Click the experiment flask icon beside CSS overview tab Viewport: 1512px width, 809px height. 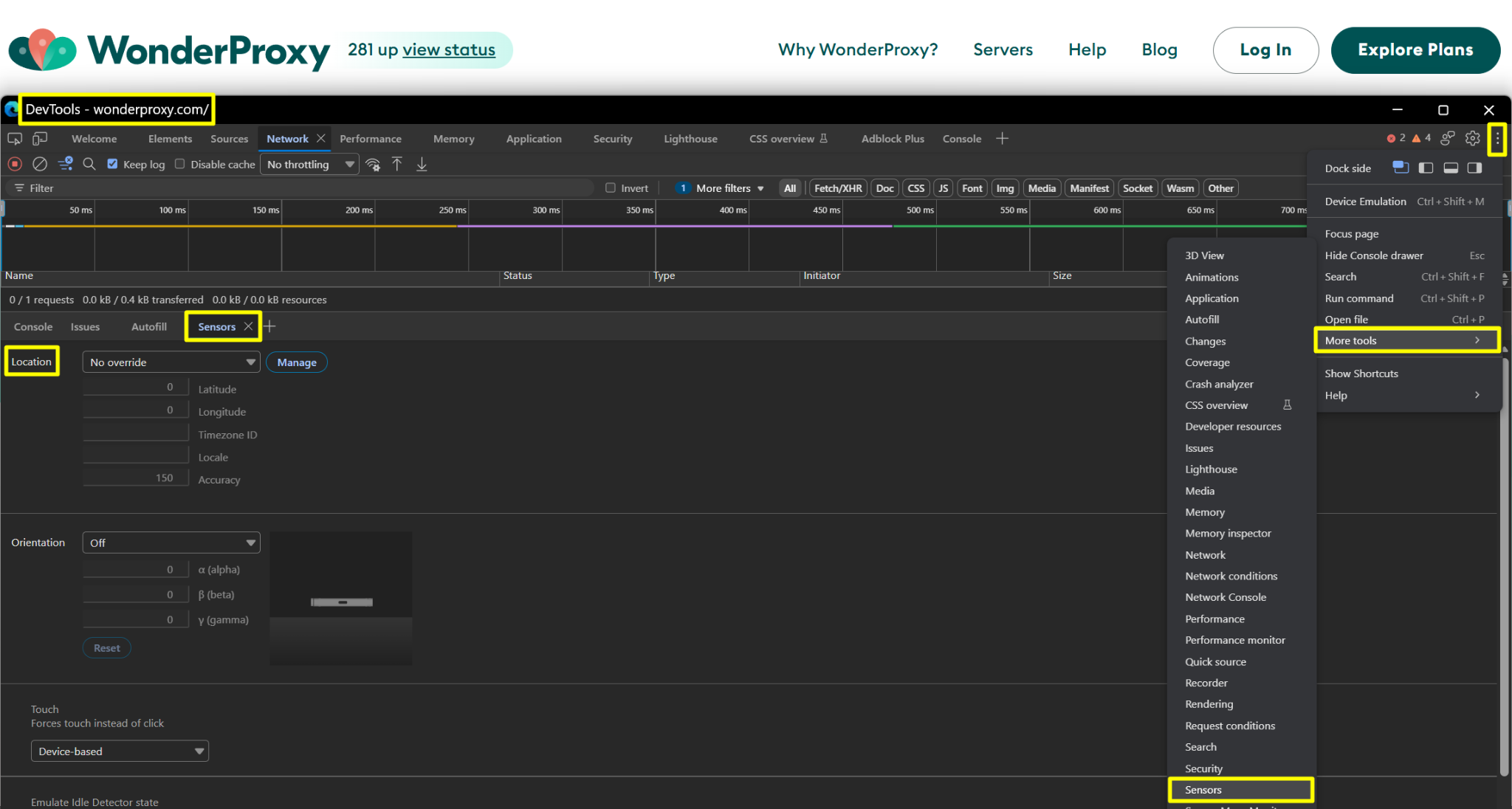[x=824, y=138]
